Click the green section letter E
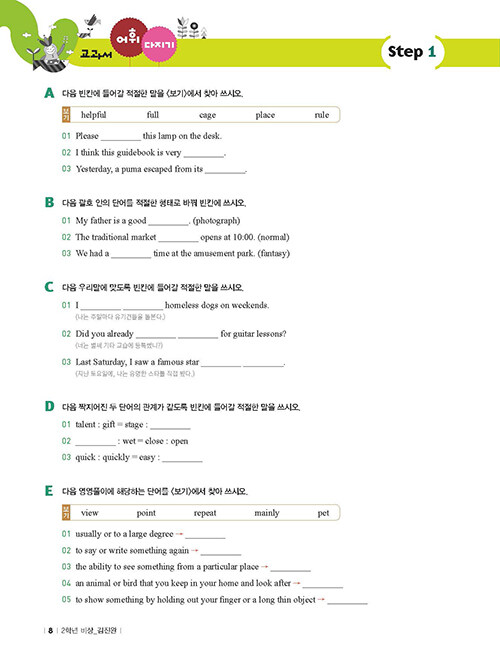This screenshot has width=500, height=671. [49, 491]
